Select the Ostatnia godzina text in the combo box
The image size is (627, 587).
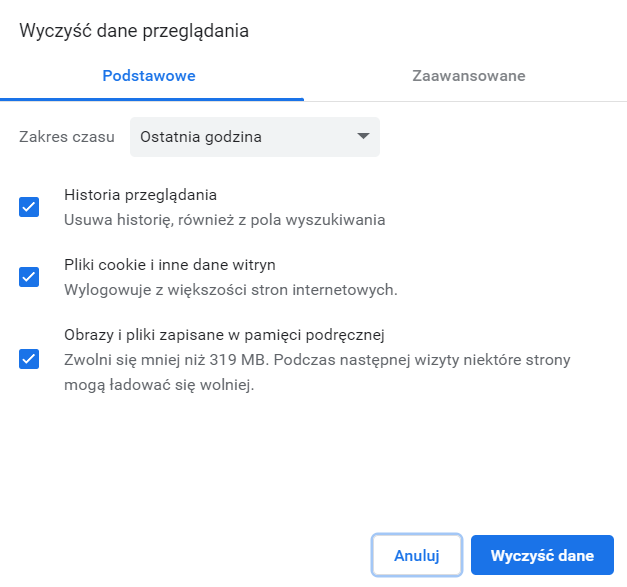[201, 137]
